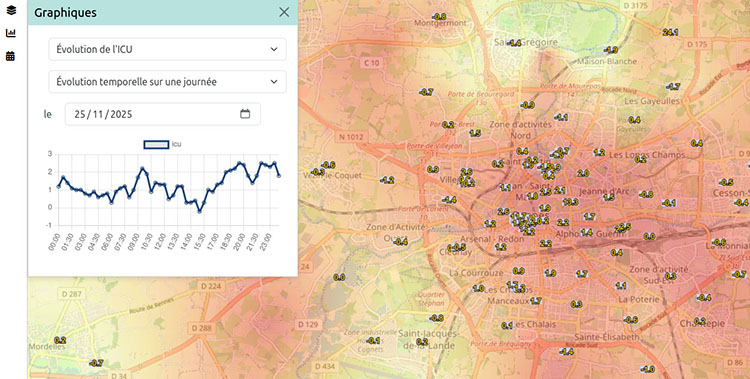750x379 pixels.
Task: Click the 0.2 marker at Saint-Jacques-de-la-Lande
Action: coord(422,342)
